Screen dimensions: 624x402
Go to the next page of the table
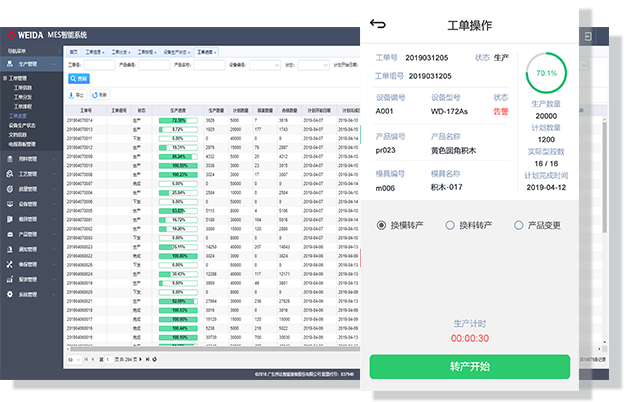point(140,359)
